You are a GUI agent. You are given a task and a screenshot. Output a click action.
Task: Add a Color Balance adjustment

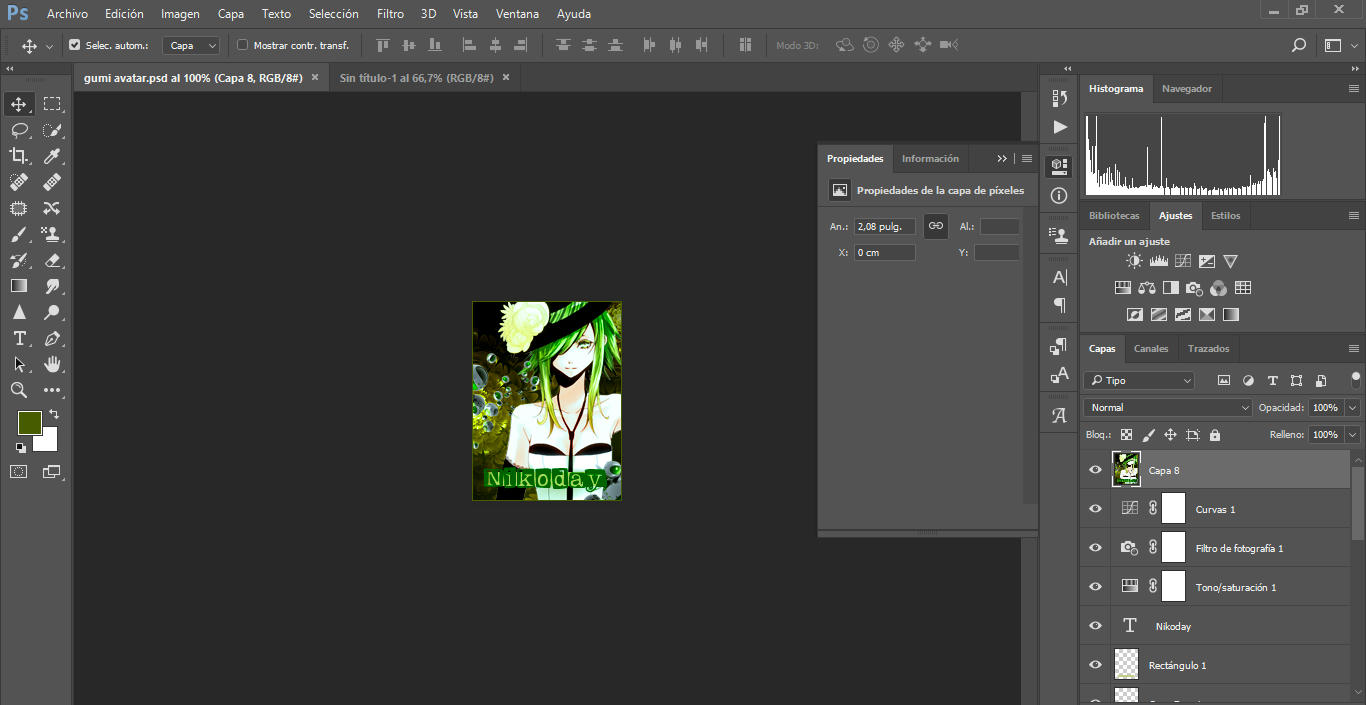pyautogui.click(x=1146, y=288)
